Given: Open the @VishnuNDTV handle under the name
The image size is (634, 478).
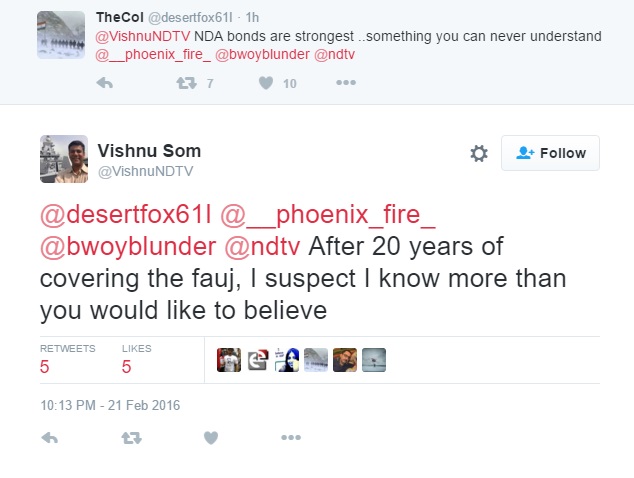Looking at the screenshot, I should (x=145, y=172).
